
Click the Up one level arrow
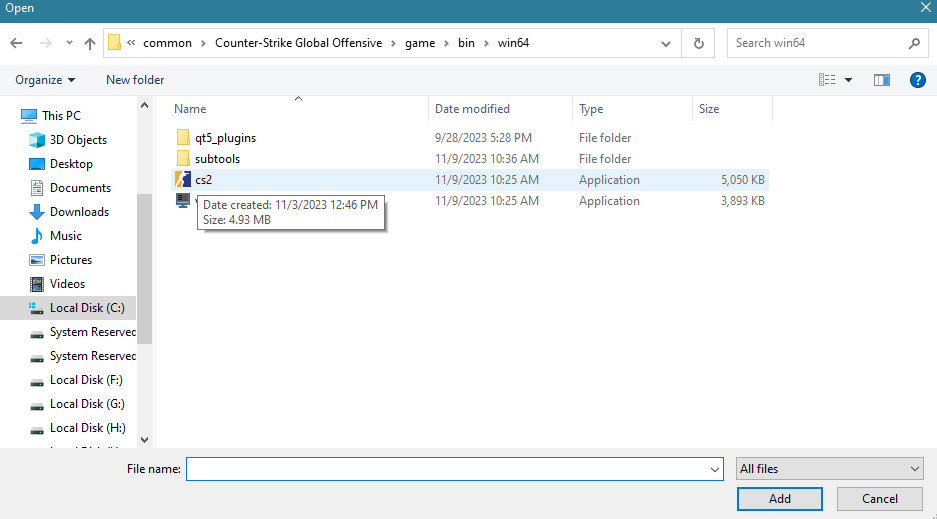[x=90, y=44]
